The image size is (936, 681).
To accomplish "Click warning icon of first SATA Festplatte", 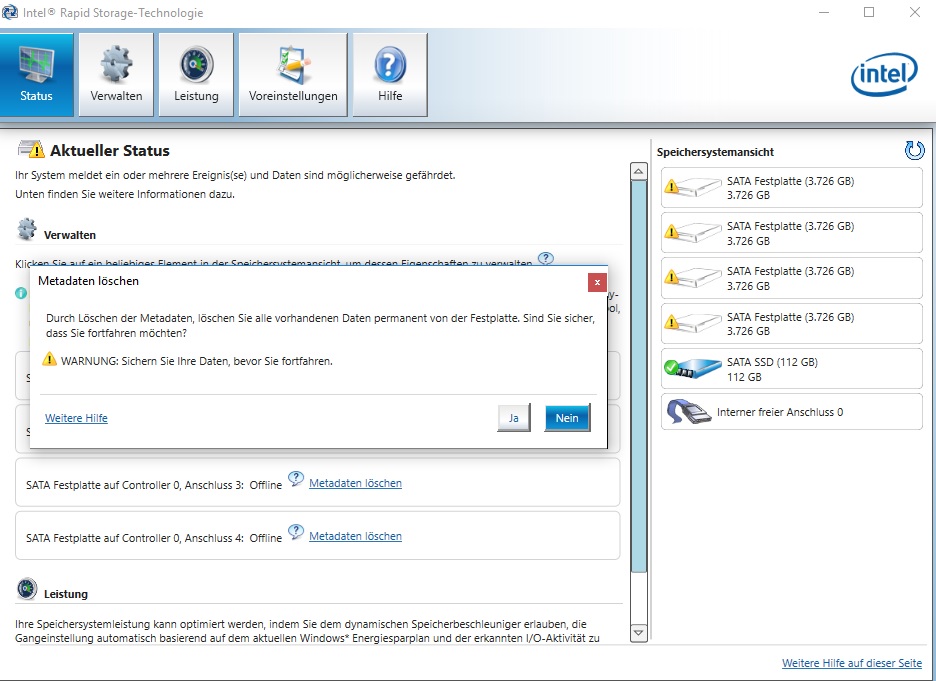I will click(672, 187).
